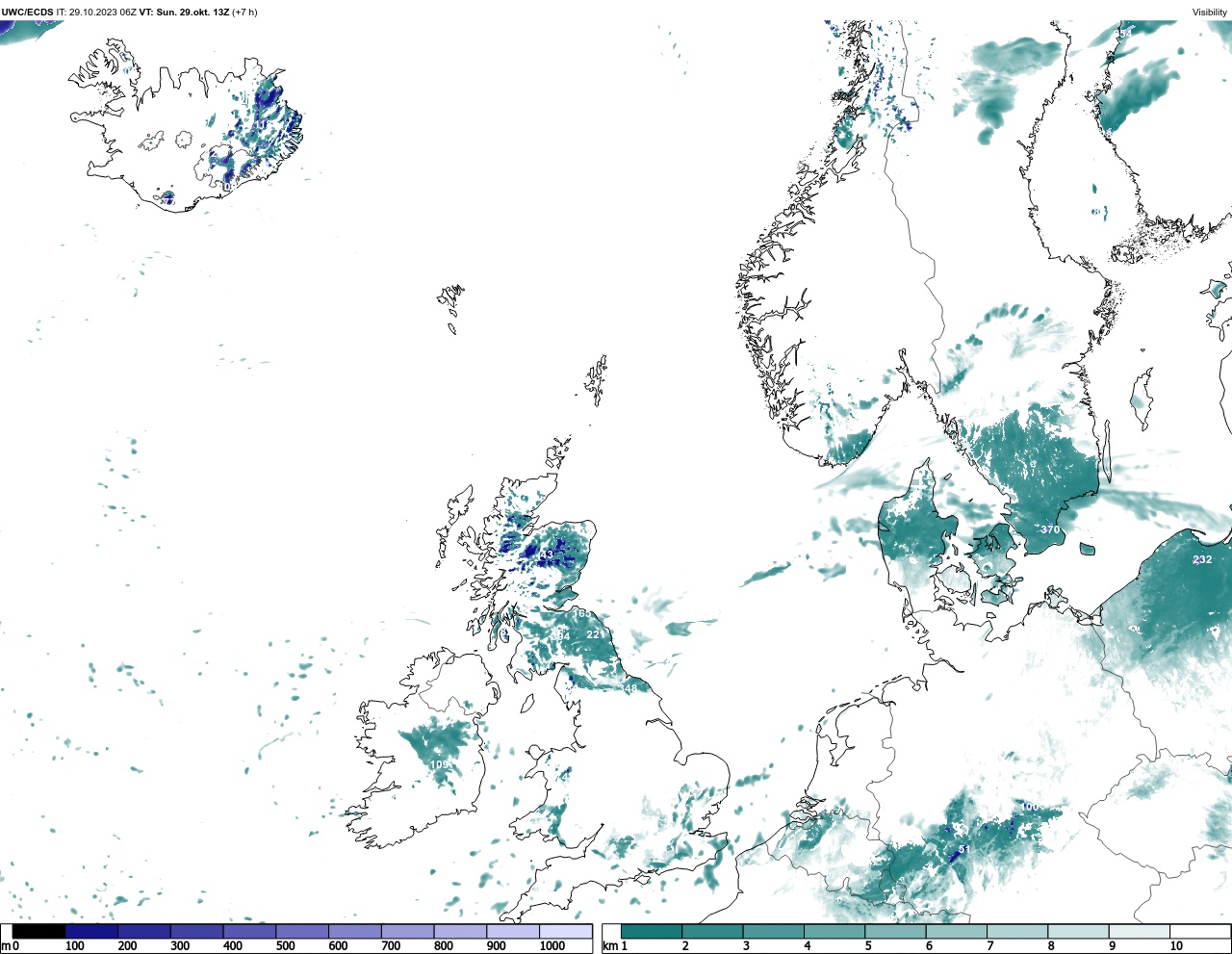Select the 7–8 km pale teal swatch
This screenshot has height=954, width=1232.
coord(1017,931)
